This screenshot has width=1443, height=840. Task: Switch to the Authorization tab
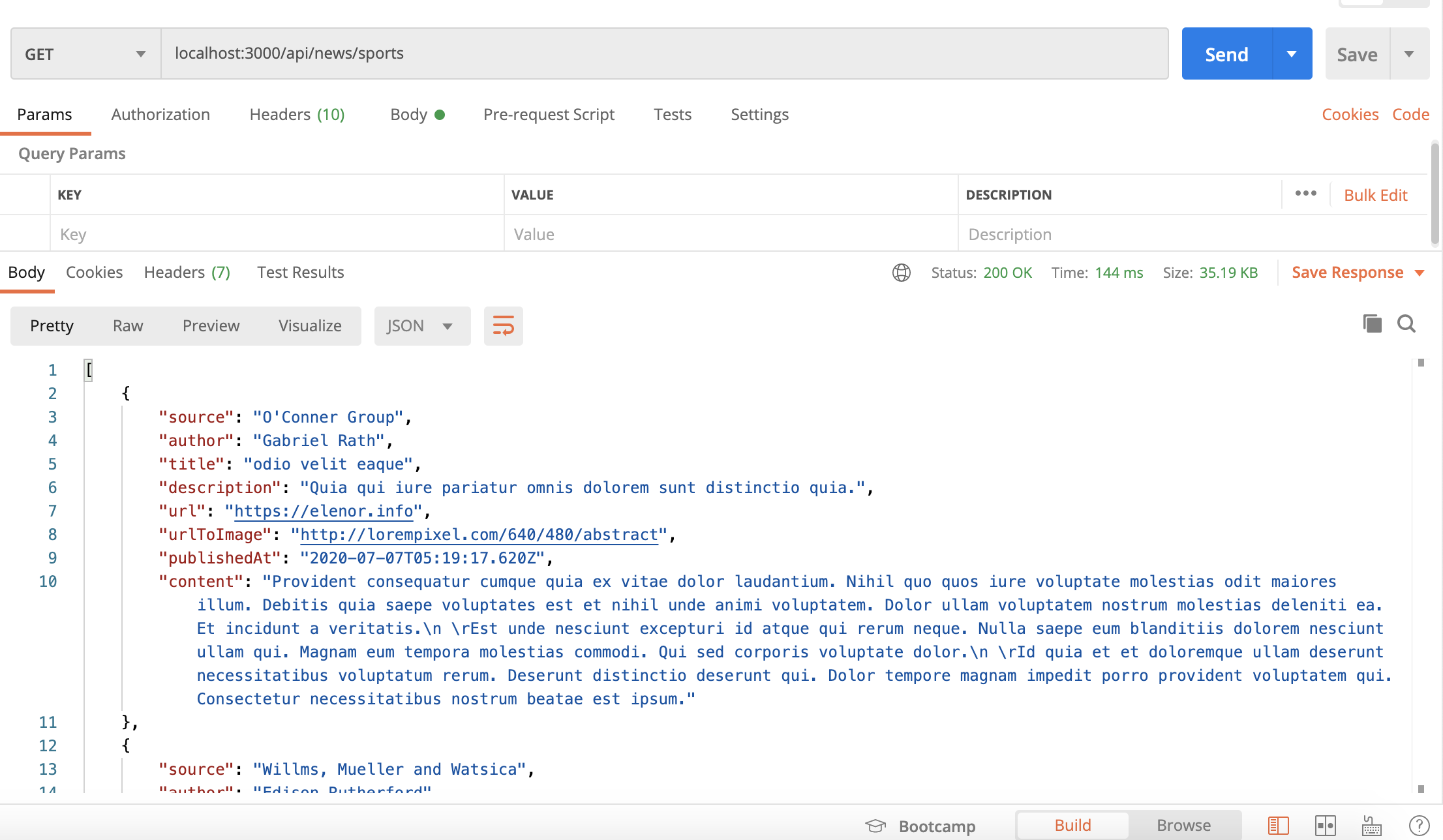click(160, 115)
